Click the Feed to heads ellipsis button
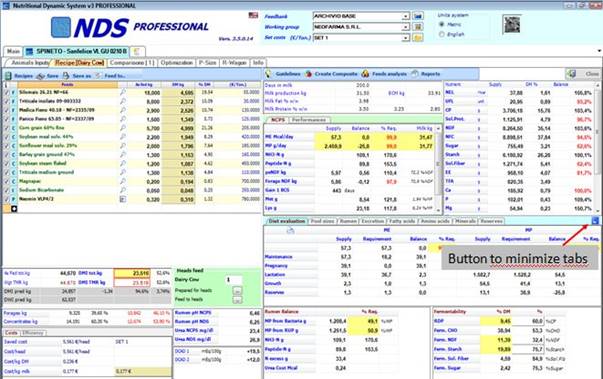 click(237, 299)
